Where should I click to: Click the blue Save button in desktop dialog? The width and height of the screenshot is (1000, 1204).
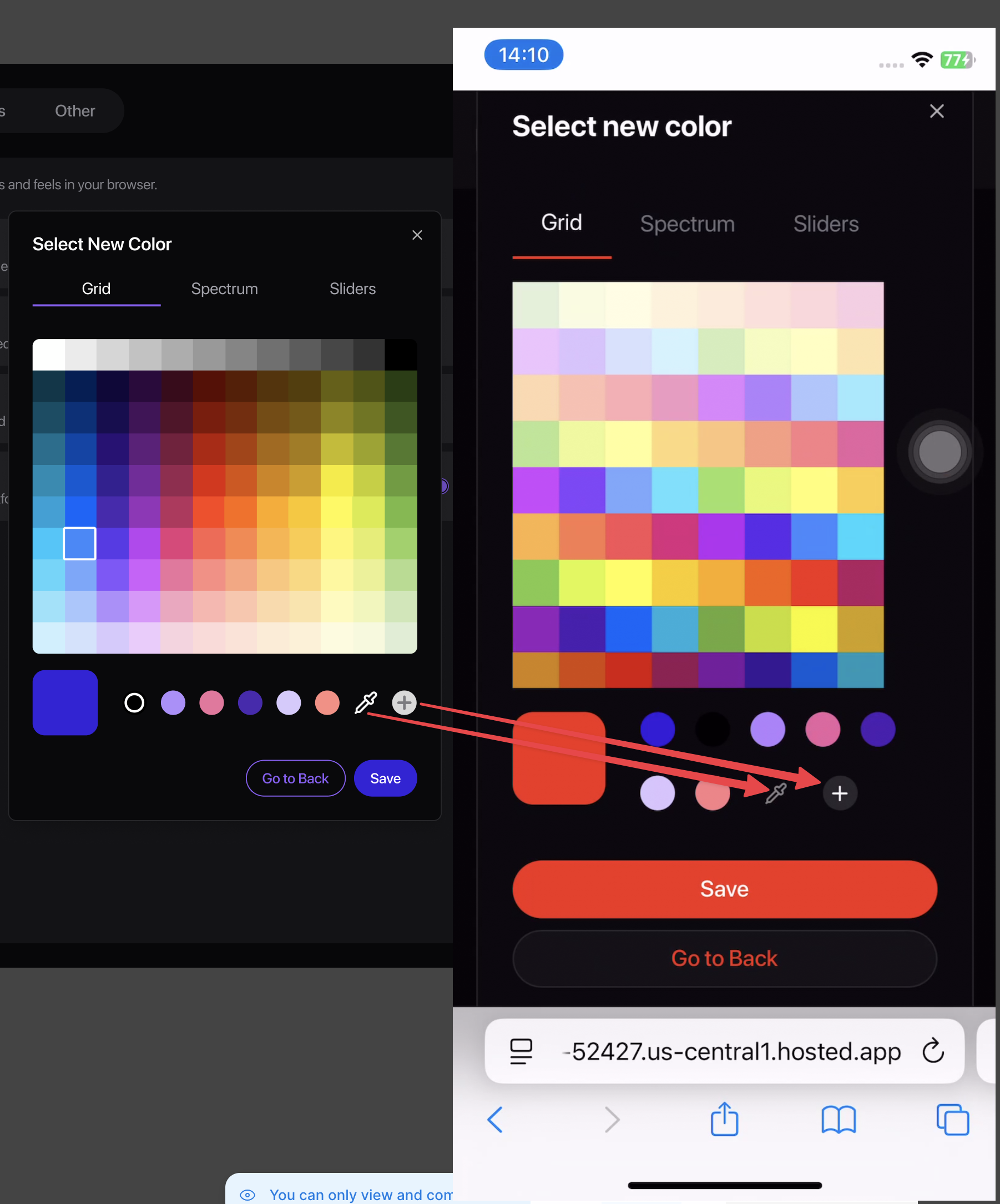[x=385, y=778]
